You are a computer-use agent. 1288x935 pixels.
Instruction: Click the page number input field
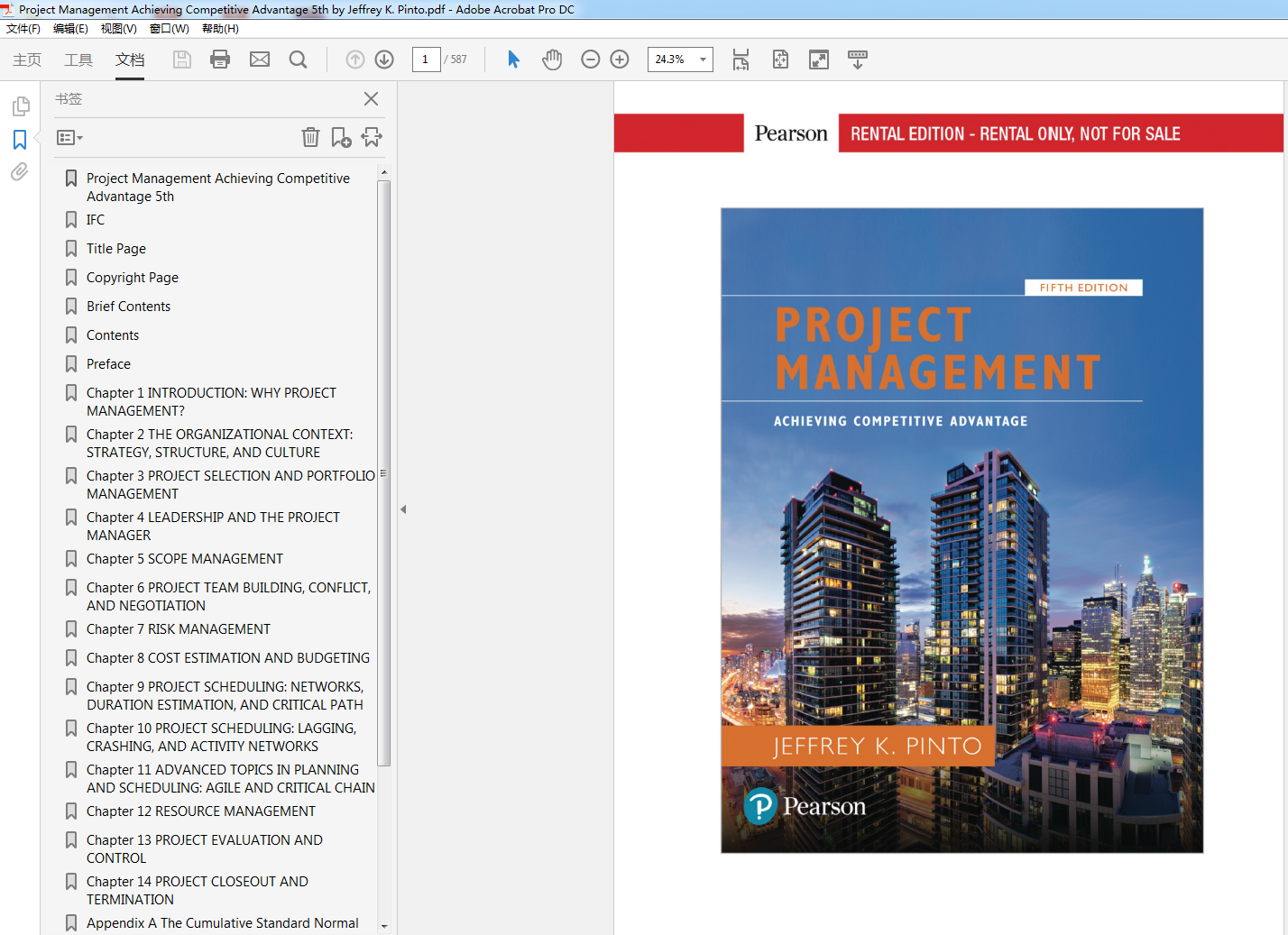pyautogui.click(x=426, y=60)
